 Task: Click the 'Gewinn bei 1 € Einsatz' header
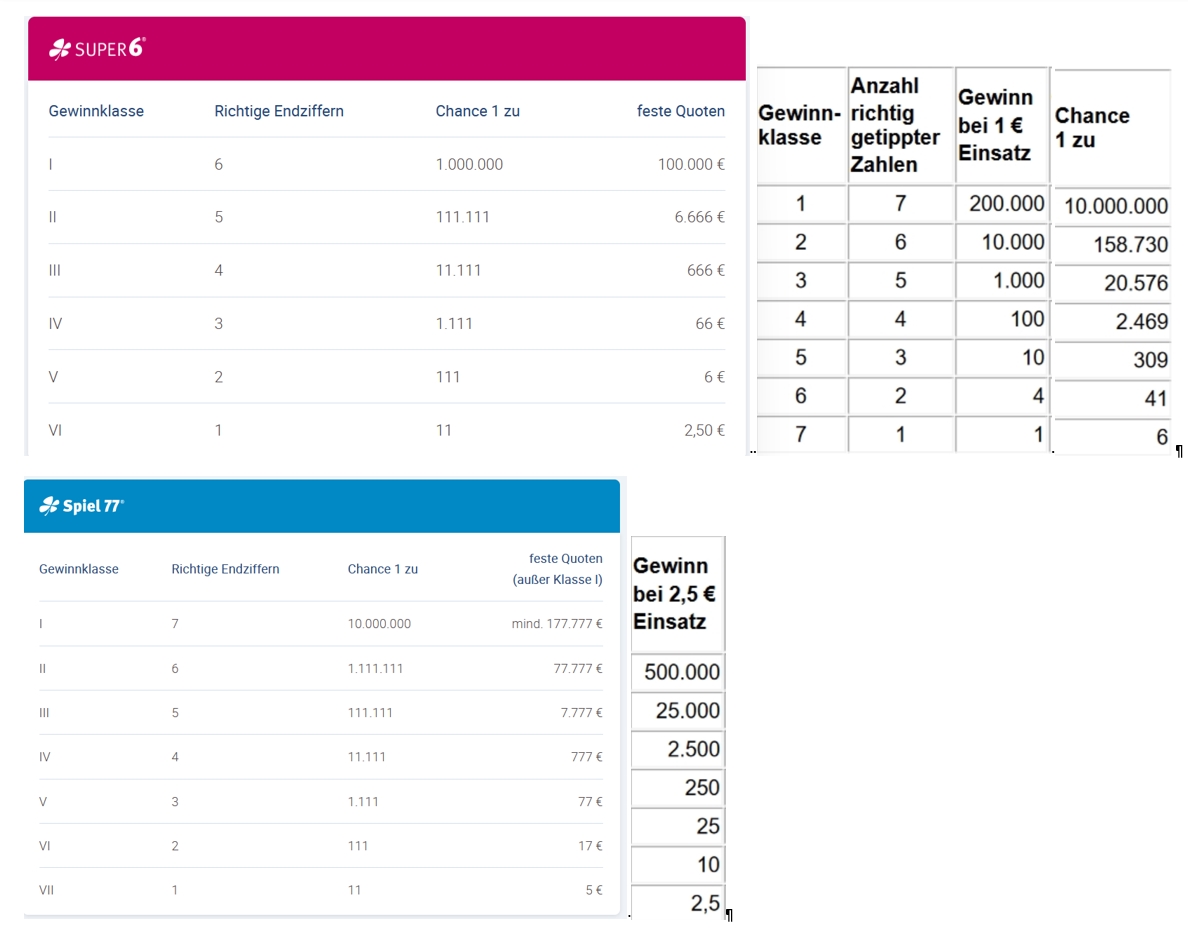[996, 125]
